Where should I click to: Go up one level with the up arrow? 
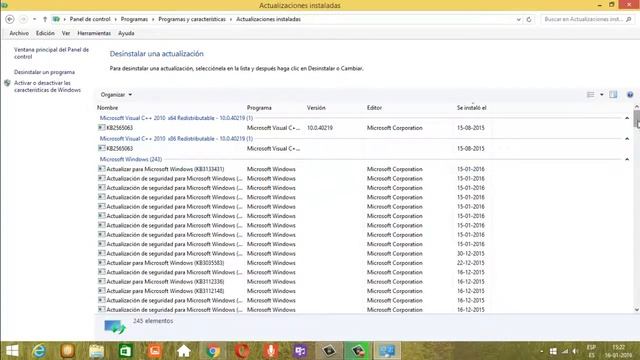tap(45, 19)
